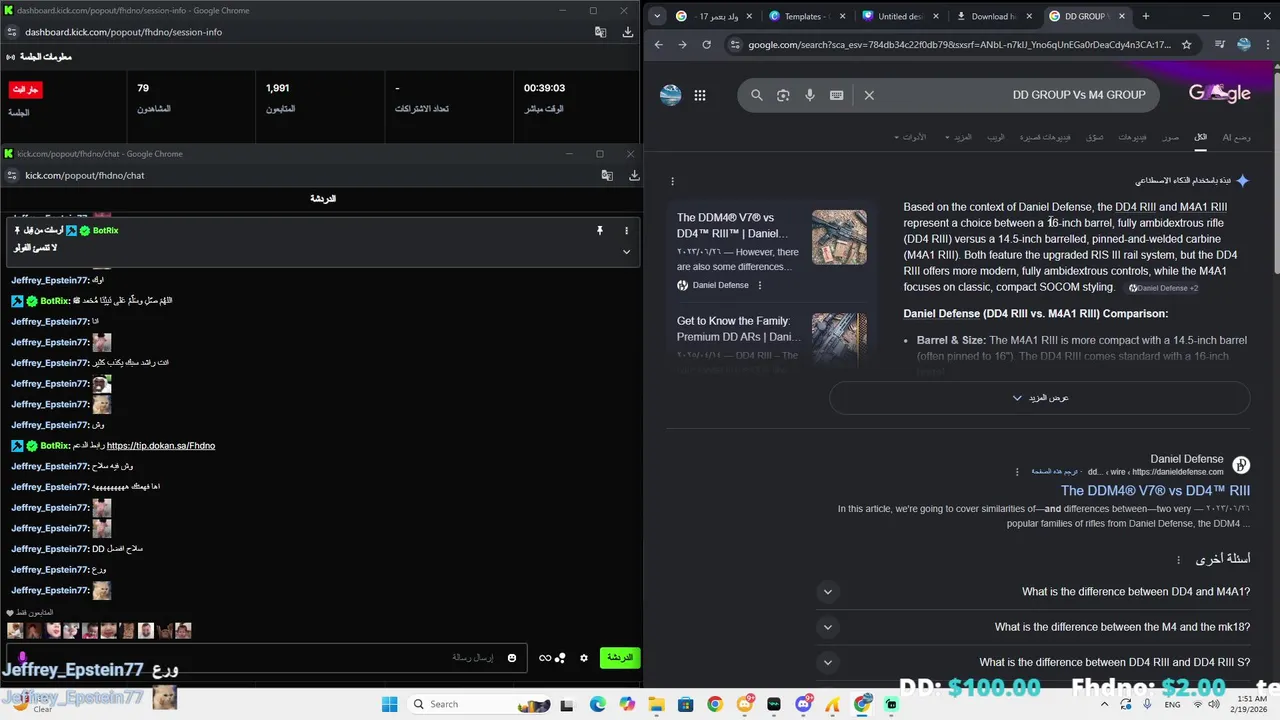Open the related questions section three-dot menu
The height and width of the screenshot is (720, 1280).
point(1179,560)
